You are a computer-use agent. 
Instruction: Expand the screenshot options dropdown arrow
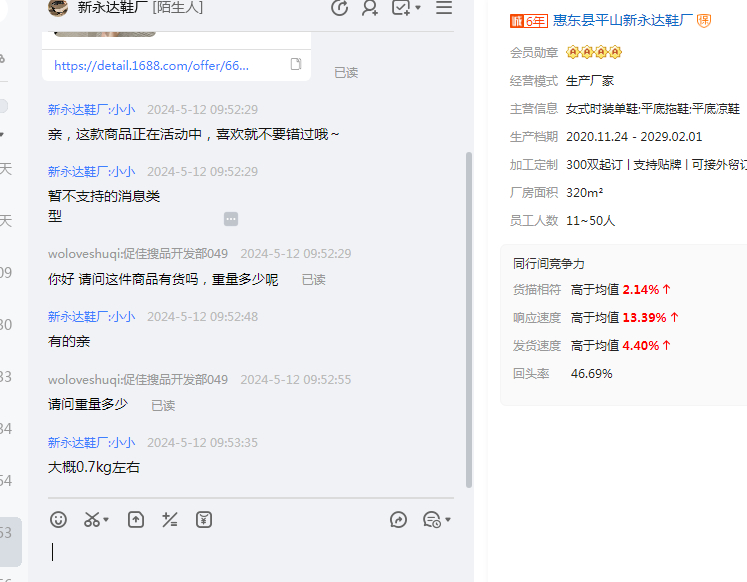click(107, 520)
